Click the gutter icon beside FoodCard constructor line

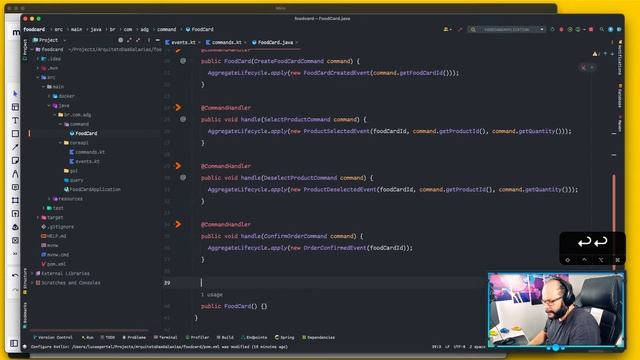pos(183,61)
